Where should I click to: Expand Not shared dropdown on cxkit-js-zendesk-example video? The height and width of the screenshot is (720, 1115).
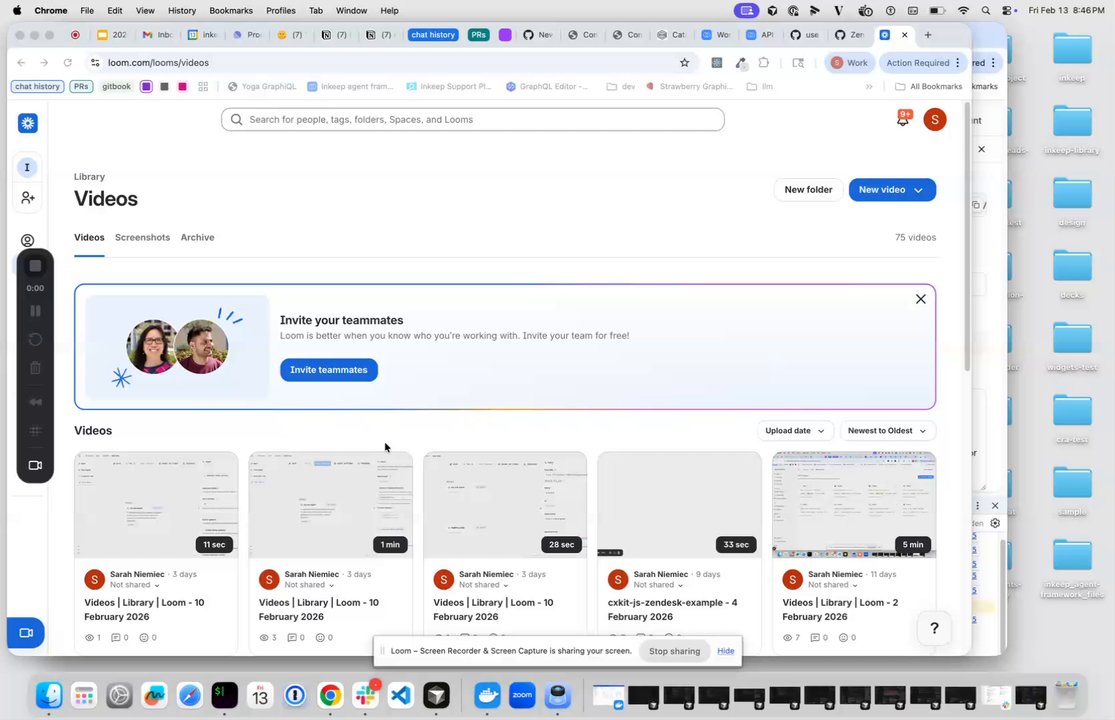click(658, 585)
